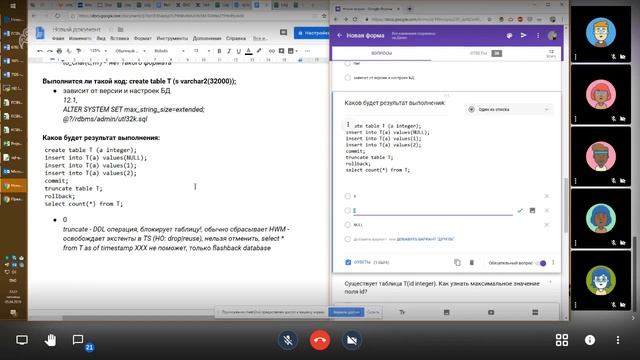Go back using arrow in Forms header
640x360 pixels.
point(340,36)
